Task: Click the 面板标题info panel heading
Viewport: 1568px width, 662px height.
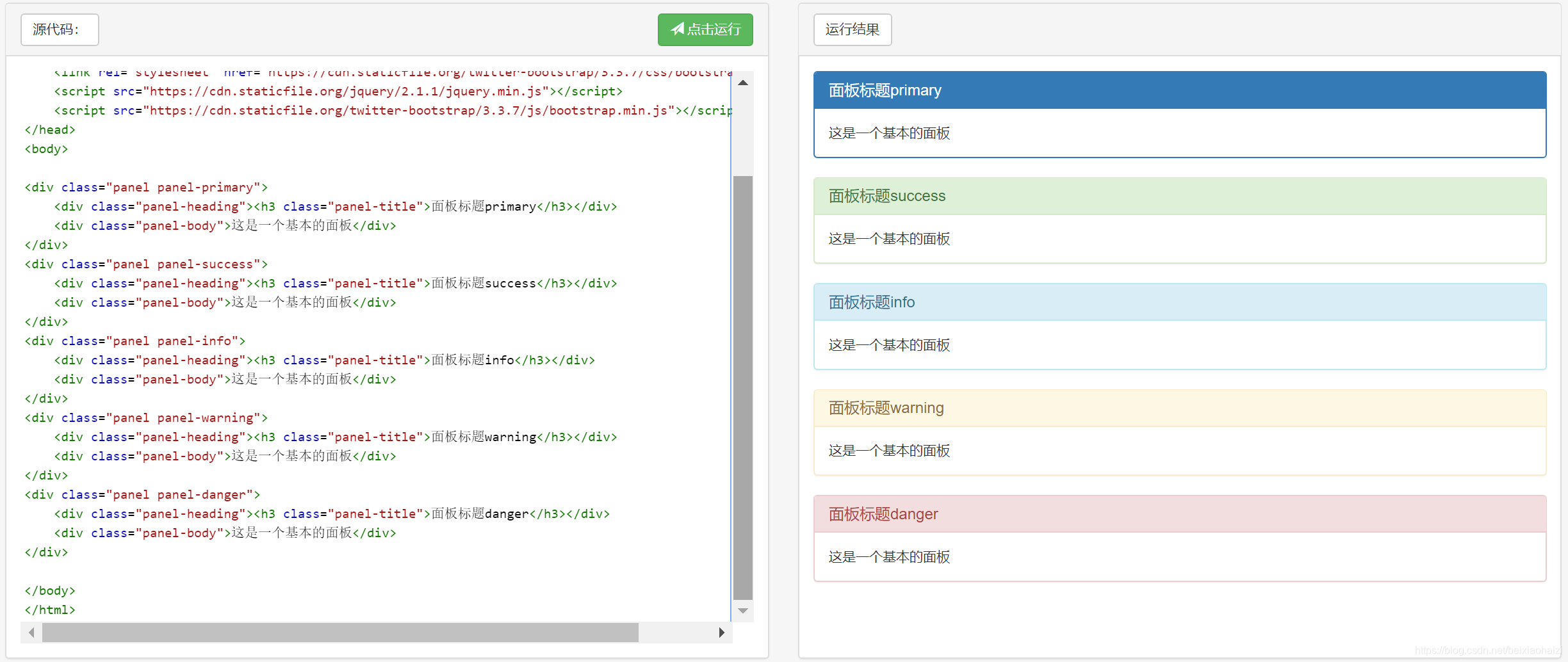Action: click(1180, 302)
